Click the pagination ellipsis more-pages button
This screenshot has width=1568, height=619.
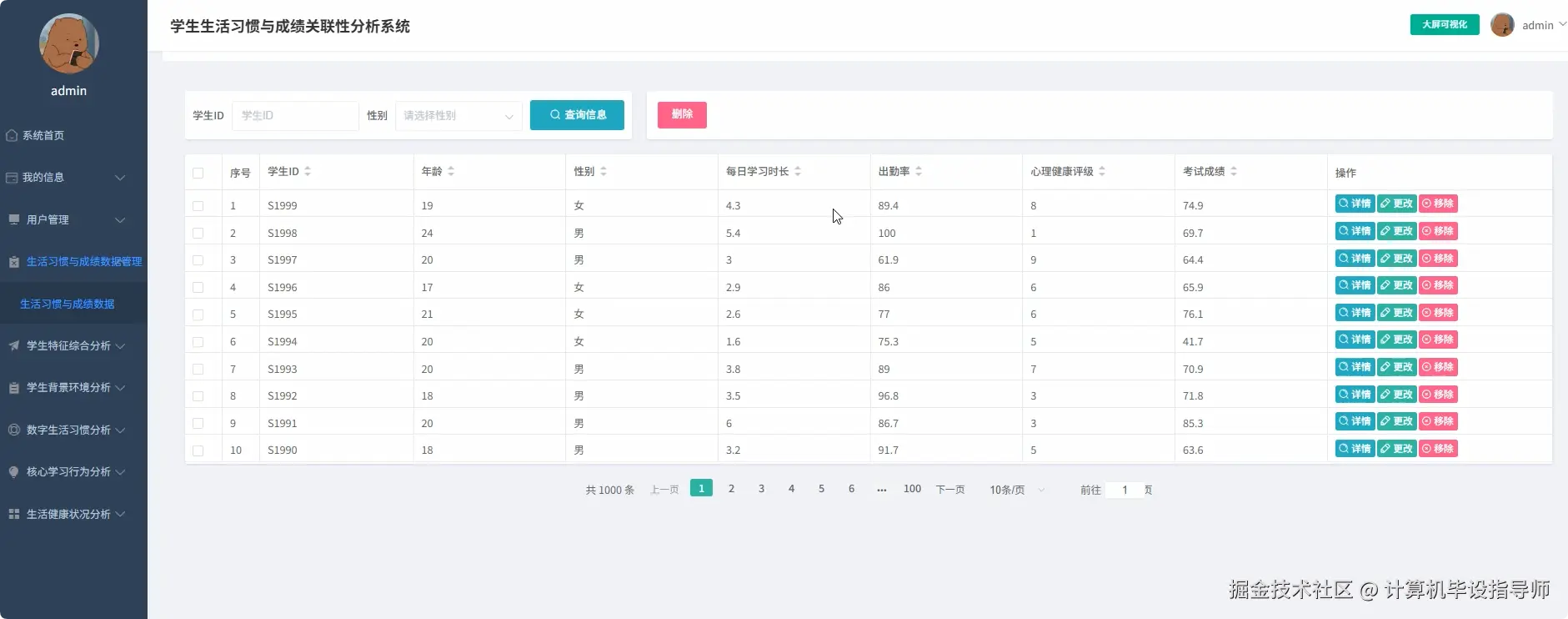click(x=882, y=490)
